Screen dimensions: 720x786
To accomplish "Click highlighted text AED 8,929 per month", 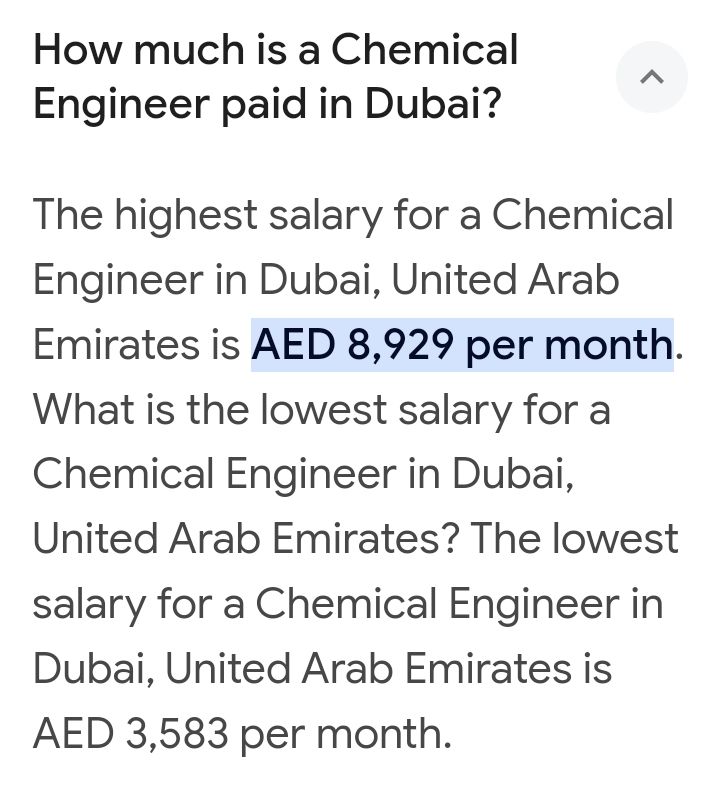I will tap(461, 345).
